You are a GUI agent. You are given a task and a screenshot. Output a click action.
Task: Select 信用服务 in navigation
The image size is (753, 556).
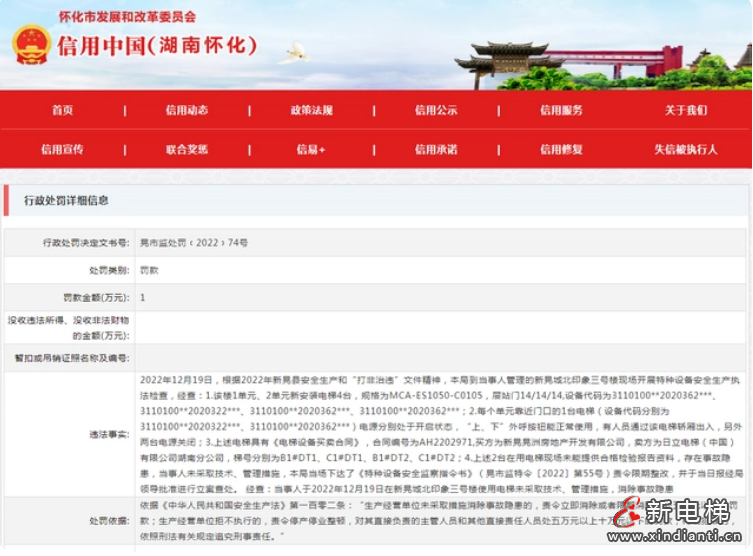tap(561, 110)
